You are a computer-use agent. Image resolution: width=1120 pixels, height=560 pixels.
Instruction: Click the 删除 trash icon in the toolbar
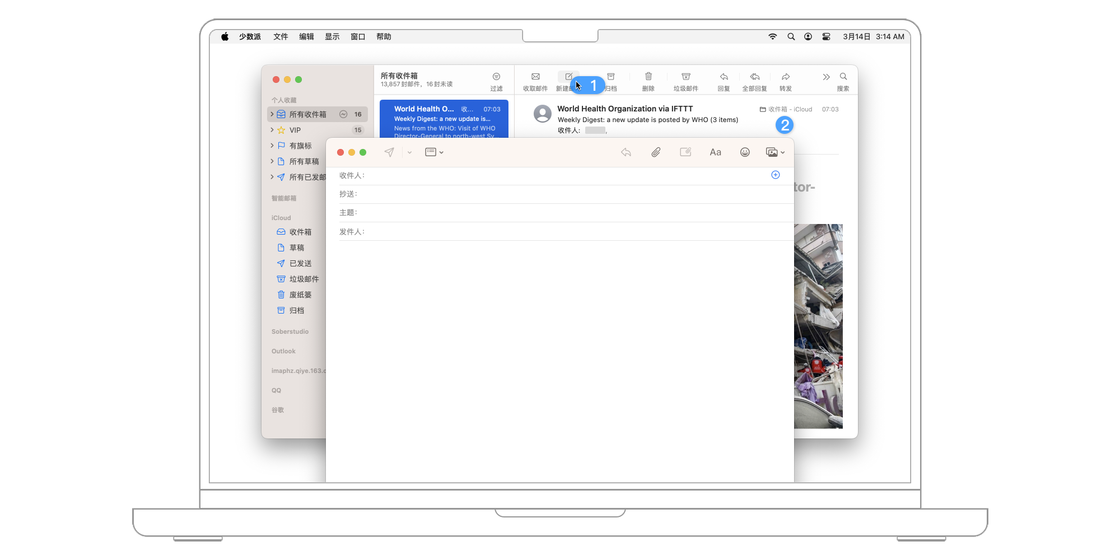coord(648,77)
